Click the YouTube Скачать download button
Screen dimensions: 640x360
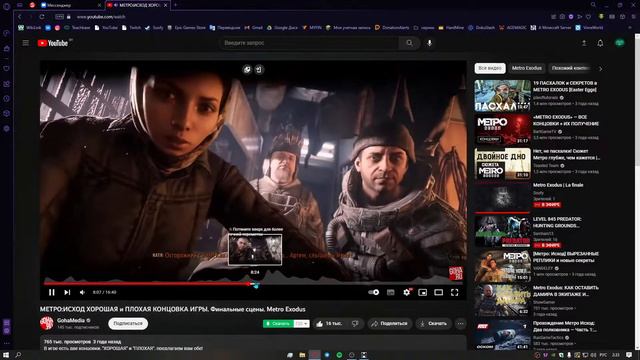433,323
